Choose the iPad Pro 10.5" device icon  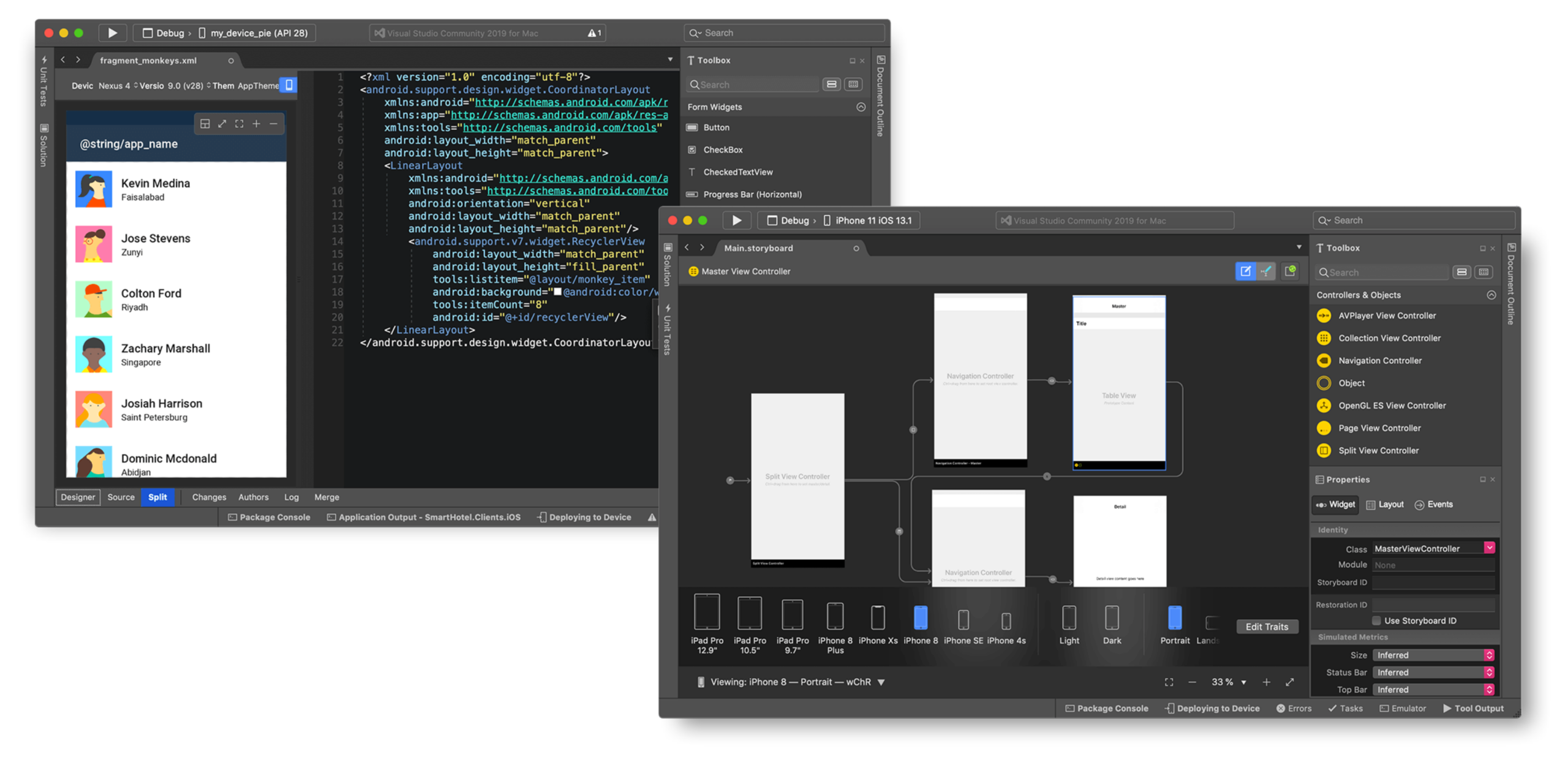[x=749, y=613]
